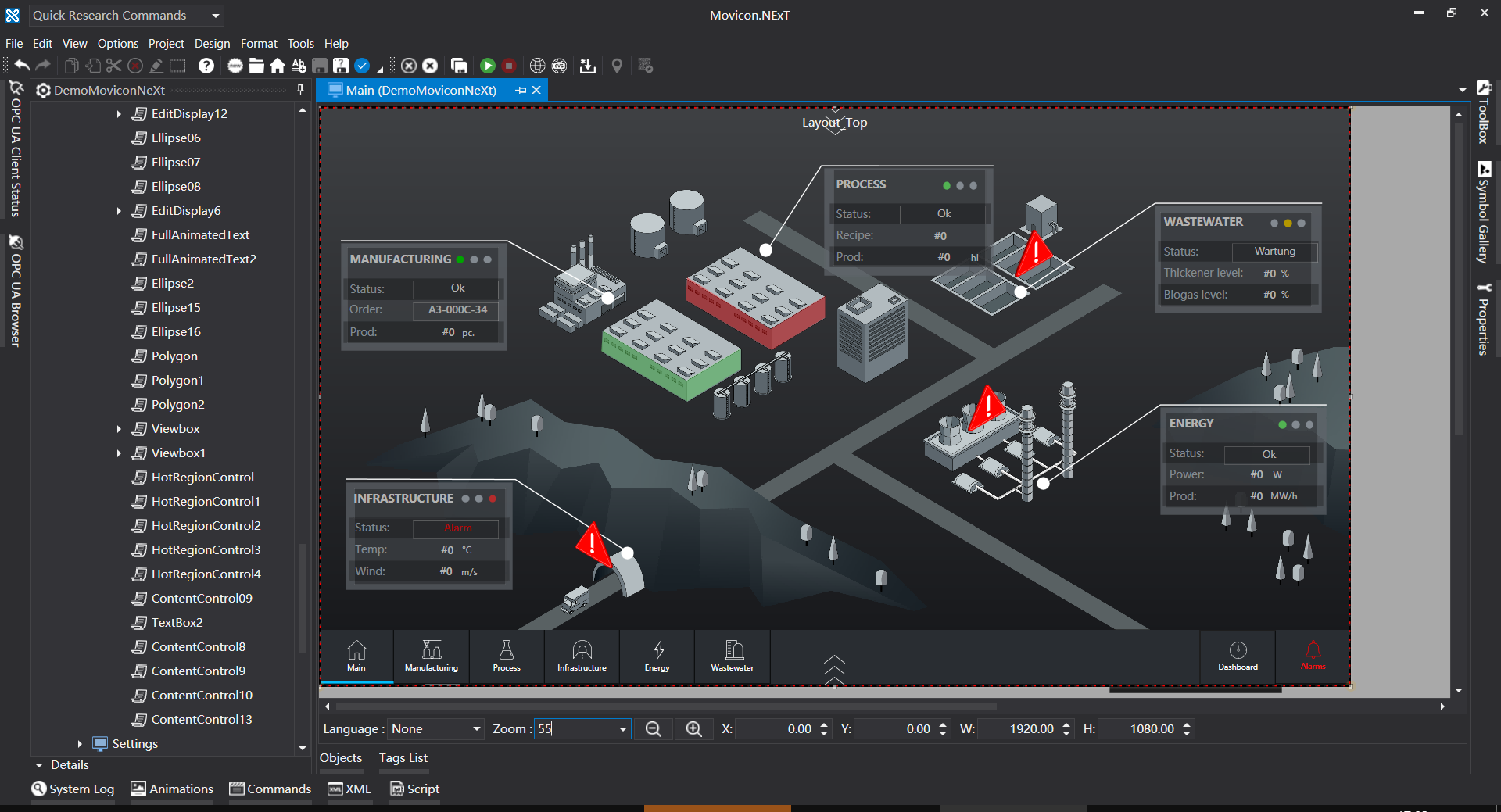
Task: Open the Format menu
Action: [259, 44]
